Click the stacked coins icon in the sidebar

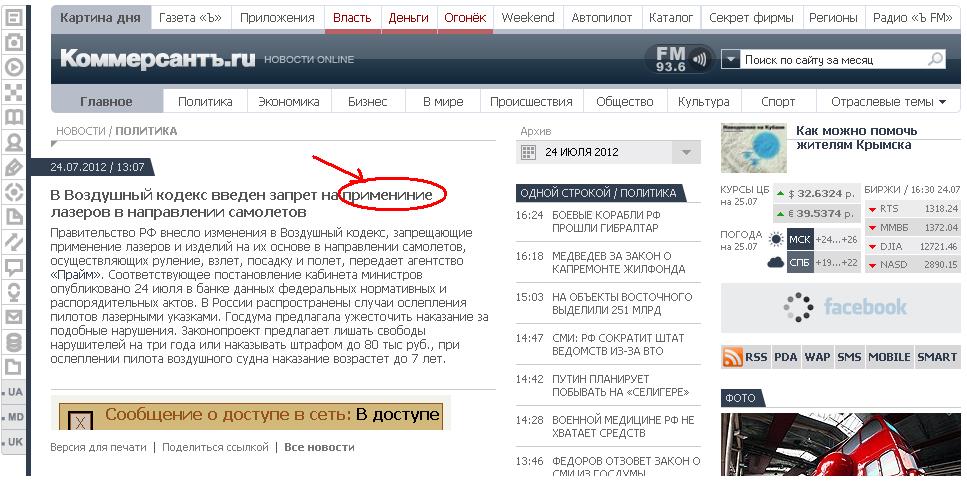14,342
